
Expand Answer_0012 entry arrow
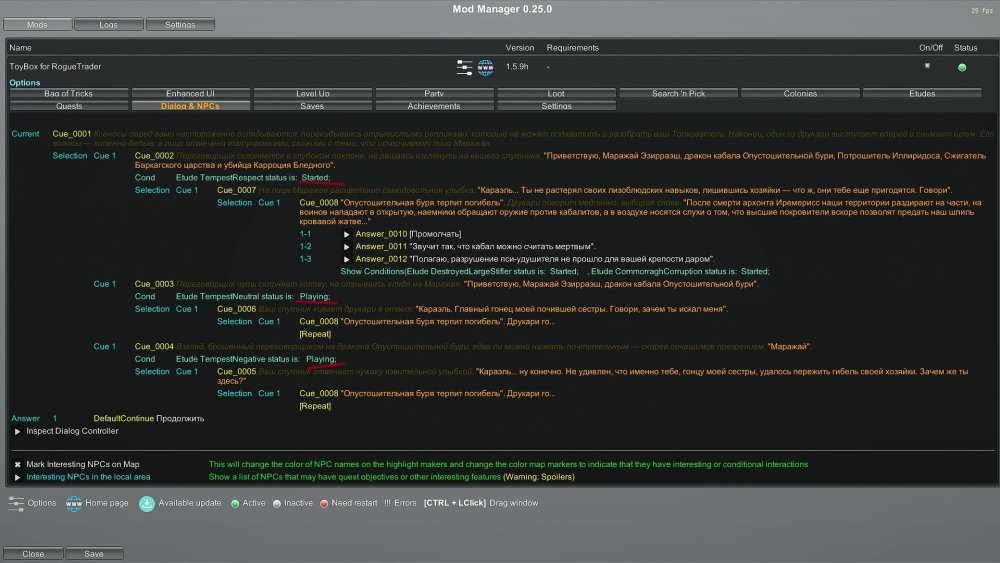coord(346,259)
